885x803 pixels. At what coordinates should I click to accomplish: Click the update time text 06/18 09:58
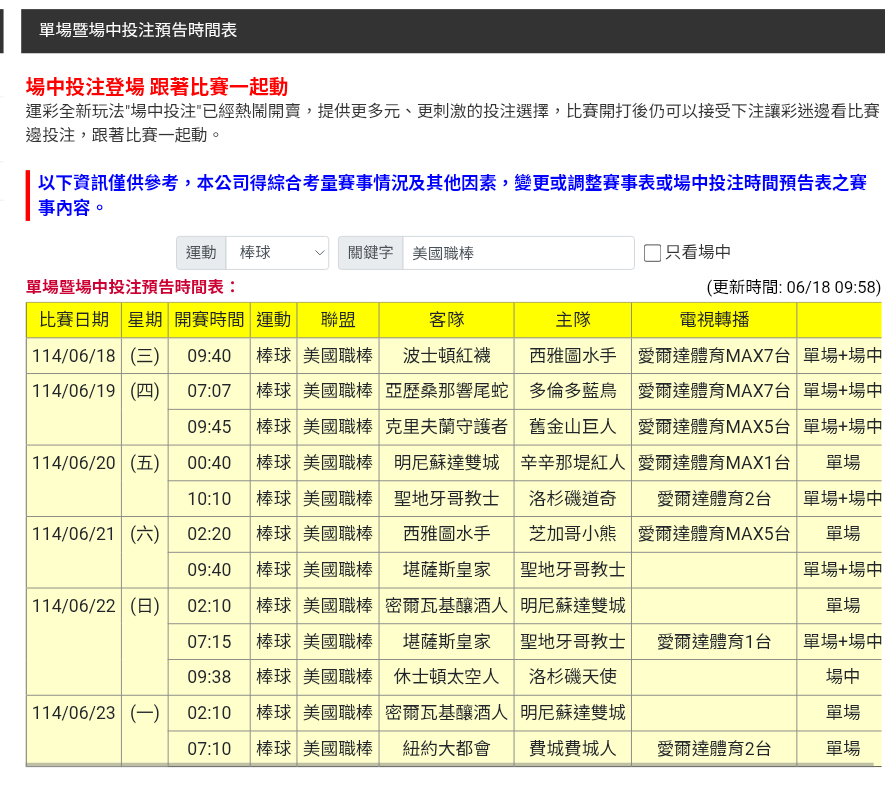point(831,287)
